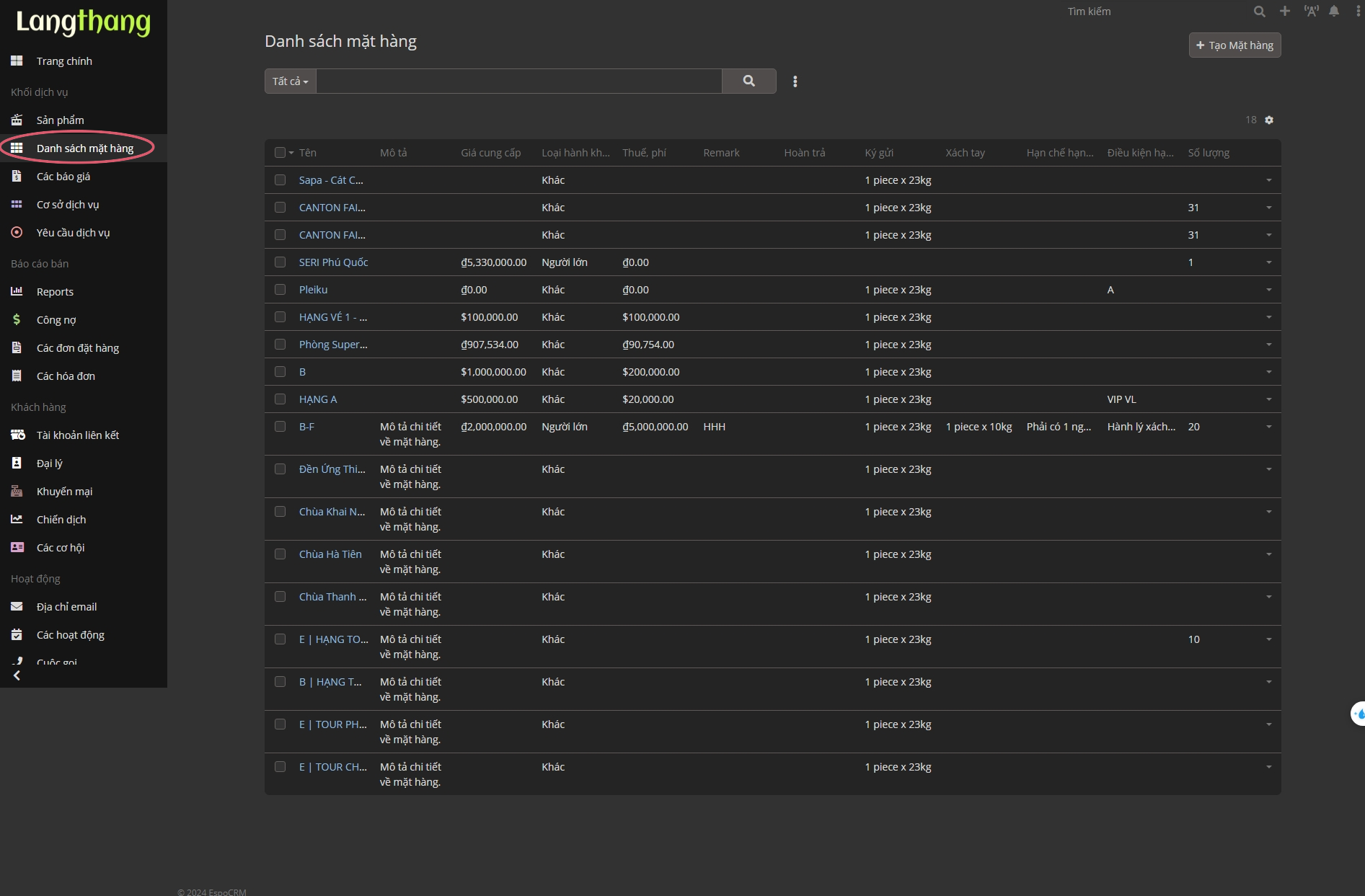
Task: Open the three-dot menu next to search bar
Action: click(x=795, y=81)
